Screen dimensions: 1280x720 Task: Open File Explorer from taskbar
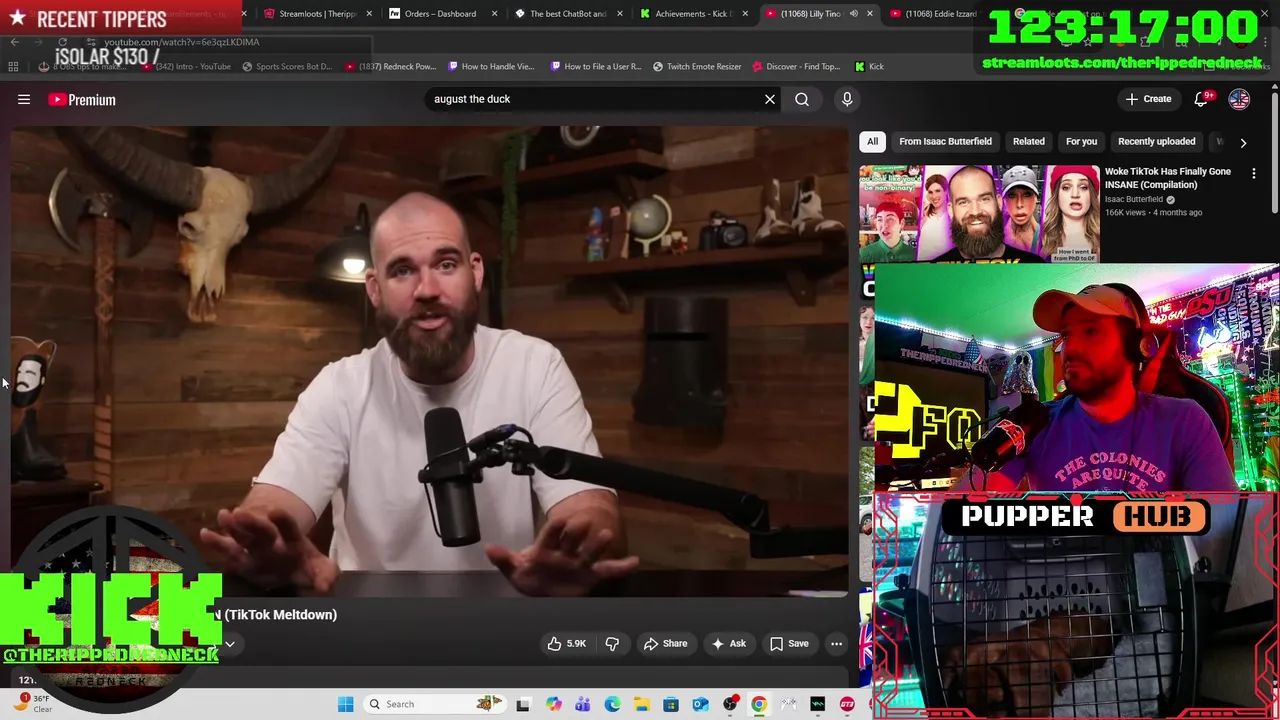coord(641,704)
